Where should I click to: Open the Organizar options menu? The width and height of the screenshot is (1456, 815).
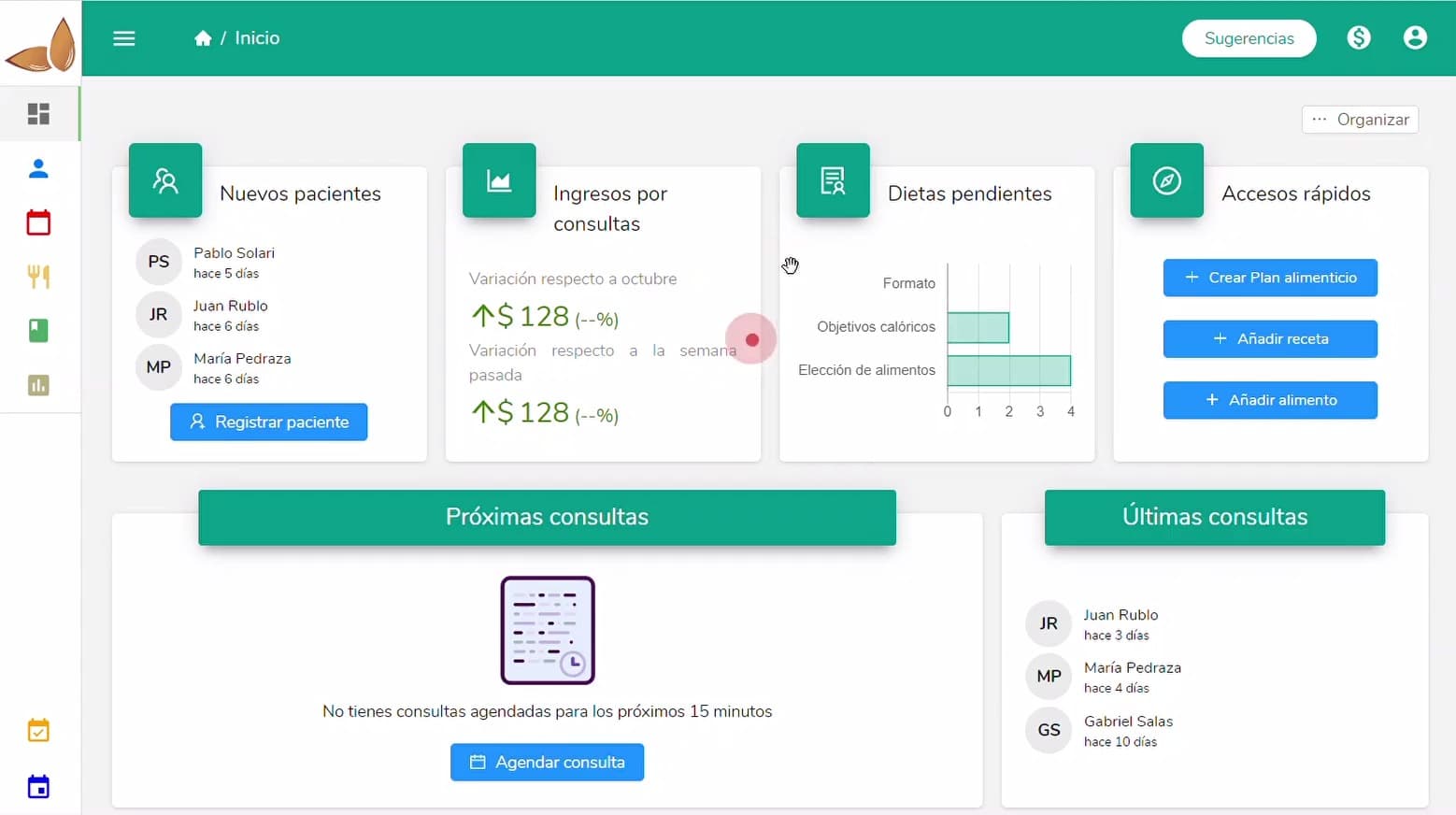tap(1360, 120)
